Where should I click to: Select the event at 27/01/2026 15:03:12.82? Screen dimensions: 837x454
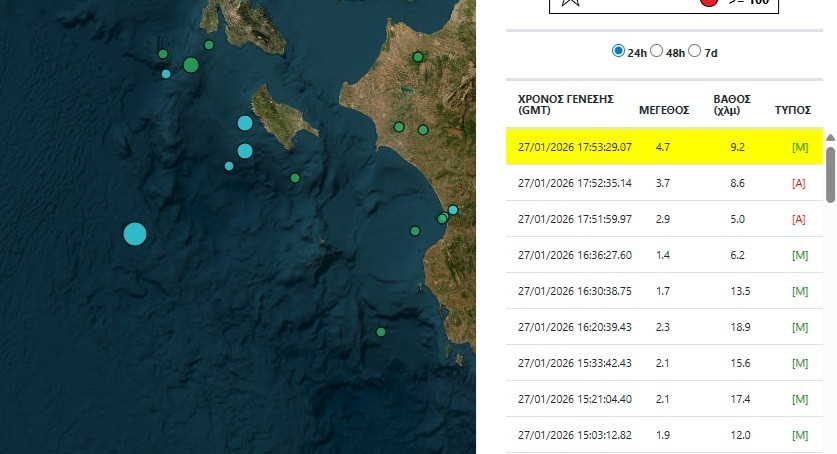click(x=664, y=435)
